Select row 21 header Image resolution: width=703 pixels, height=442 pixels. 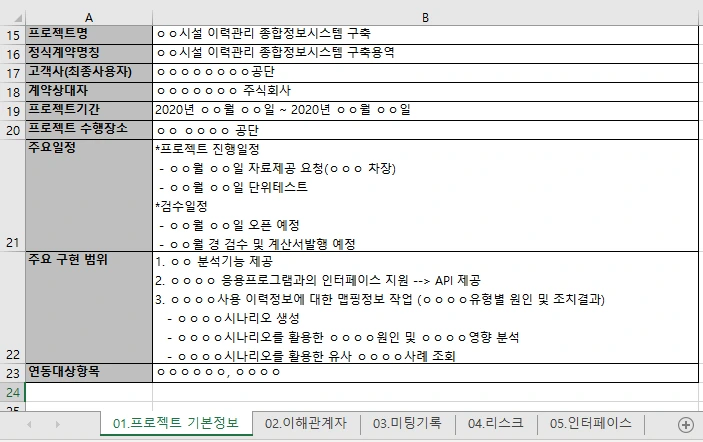[x=13, y=195]
